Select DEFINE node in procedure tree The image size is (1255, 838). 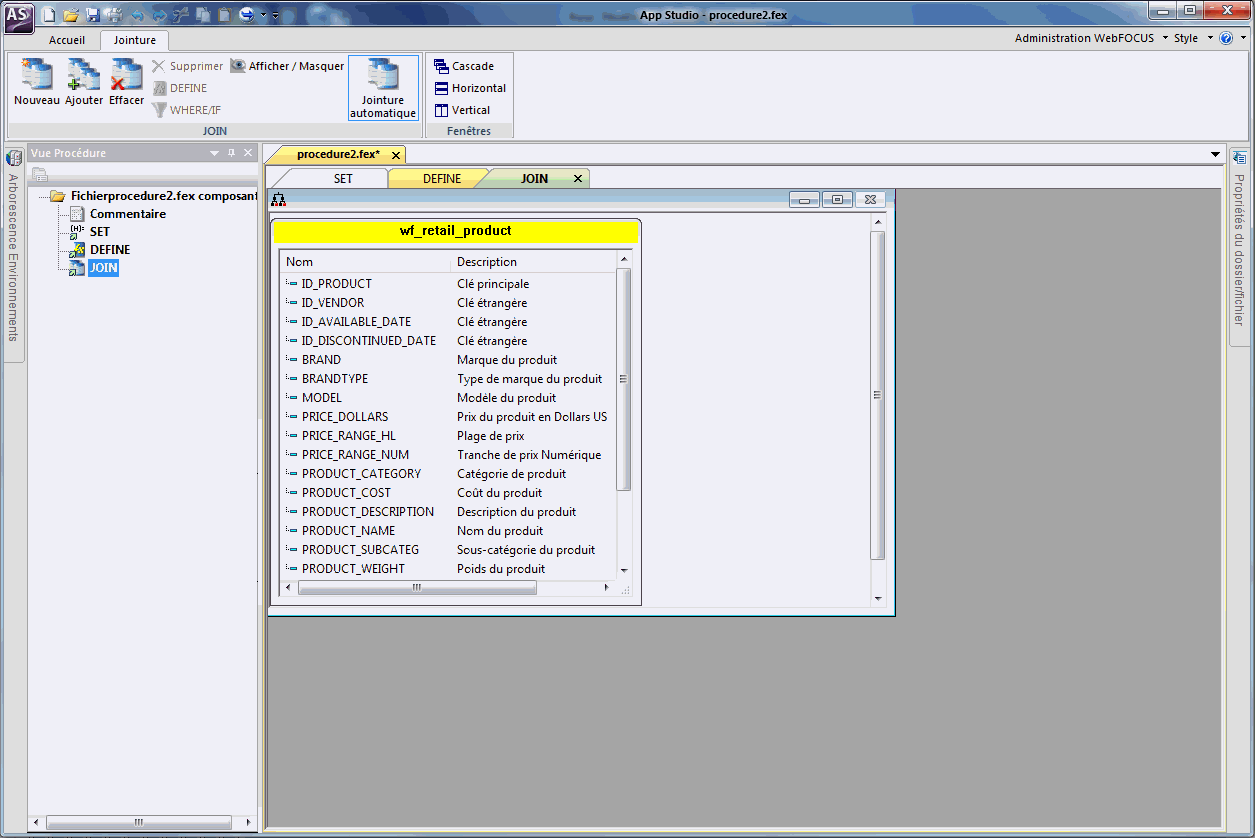click(100, 250)
